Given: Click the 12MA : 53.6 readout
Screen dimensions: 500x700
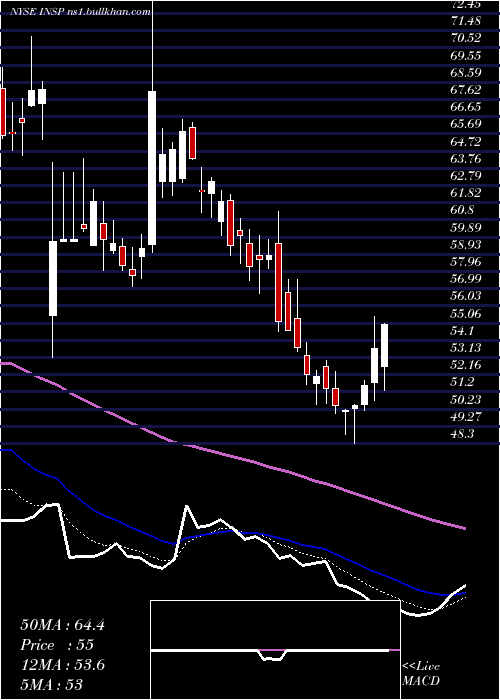Looking at the screenshot, I should click(x=62, y=665).
